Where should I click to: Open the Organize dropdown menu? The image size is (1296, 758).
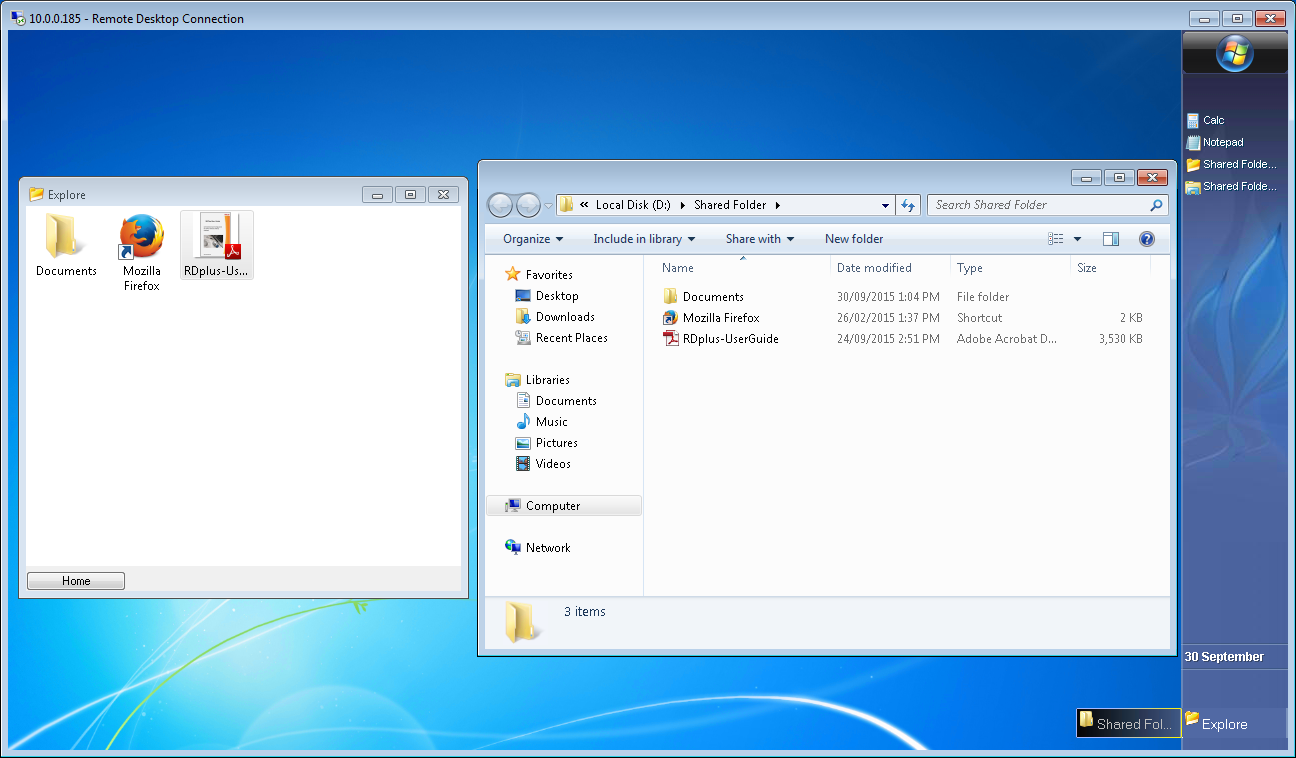(533, 239)
